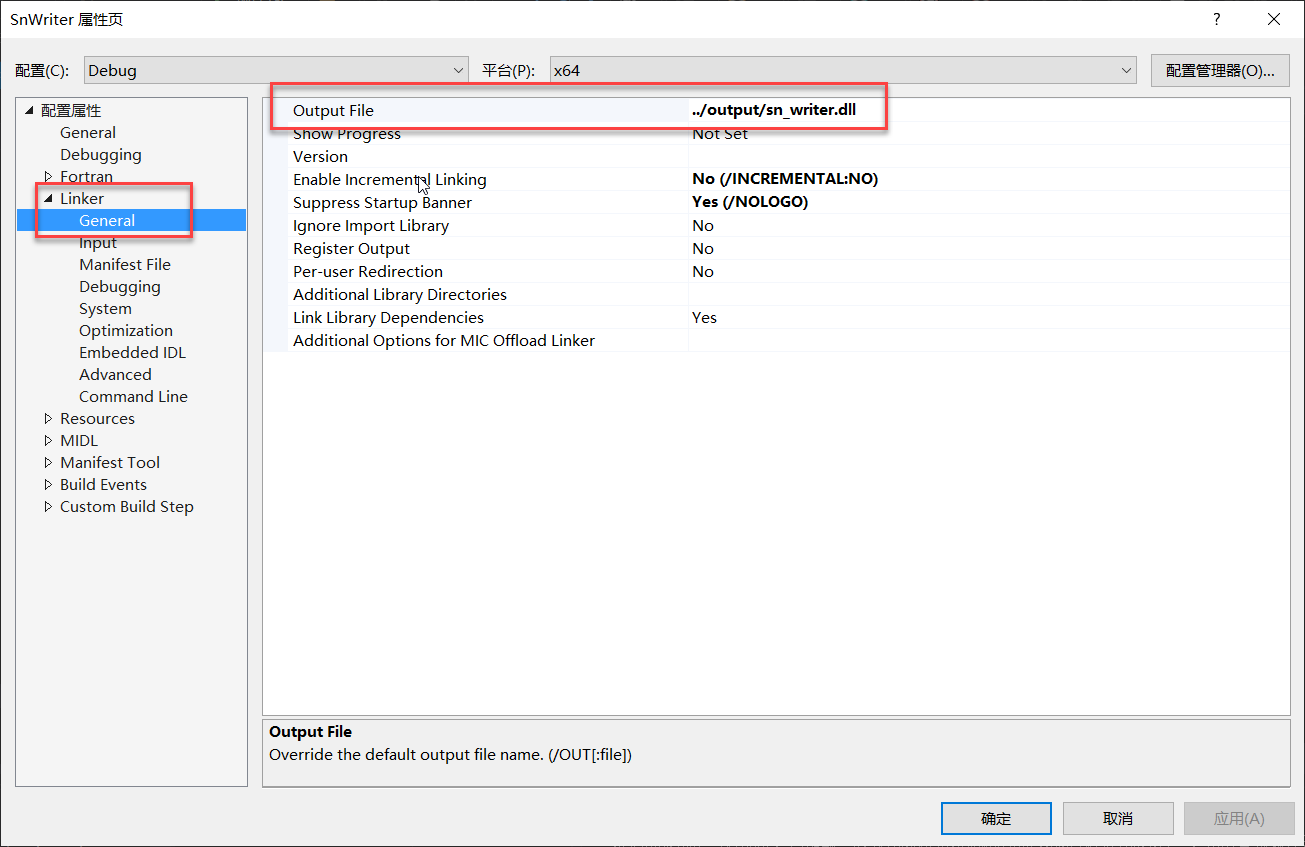
Task: Cancel changes using the 取消 button
Action: (x=1117, y=818)
